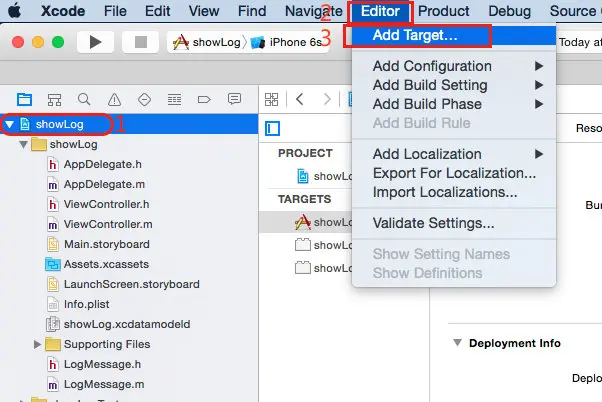Collapse the showLog project root
The image size is (602, 402).
[x=9, y=124]
